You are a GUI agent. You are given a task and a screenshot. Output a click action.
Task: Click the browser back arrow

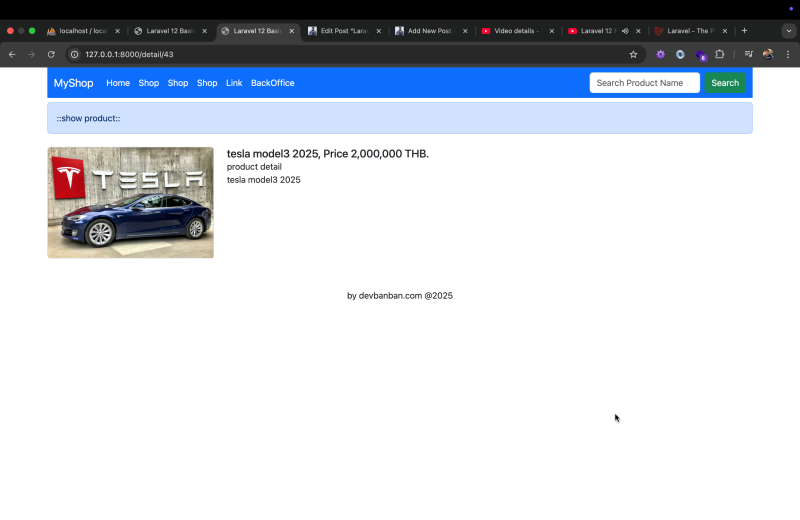(12, 54)
